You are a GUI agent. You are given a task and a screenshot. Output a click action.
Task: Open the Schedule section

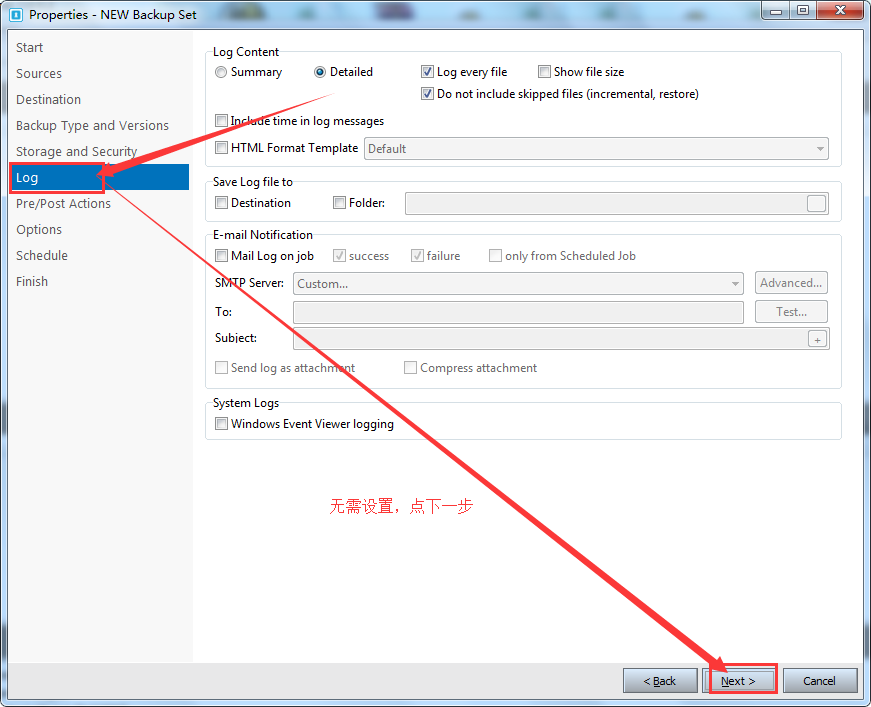(x=42, y=256)
